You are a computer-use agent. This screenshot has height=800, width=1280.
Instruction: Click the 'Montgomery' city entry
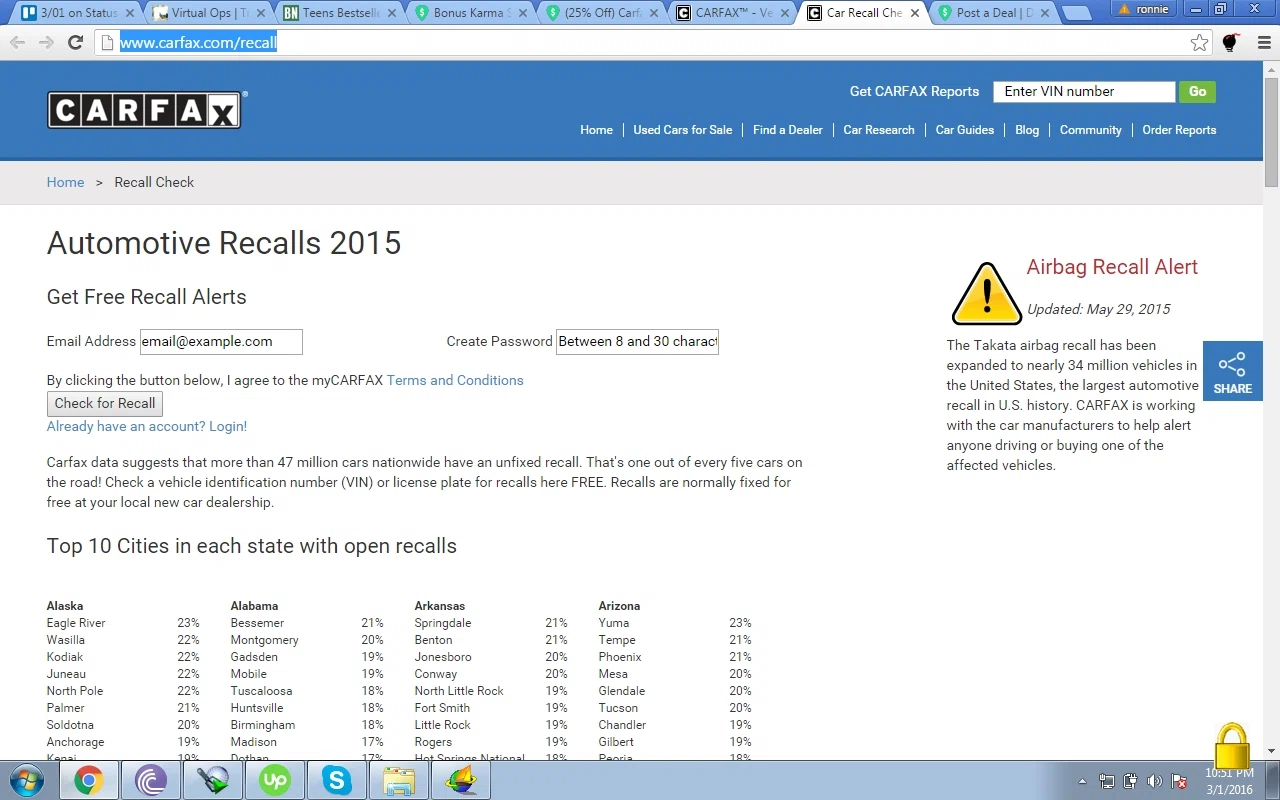265,640
